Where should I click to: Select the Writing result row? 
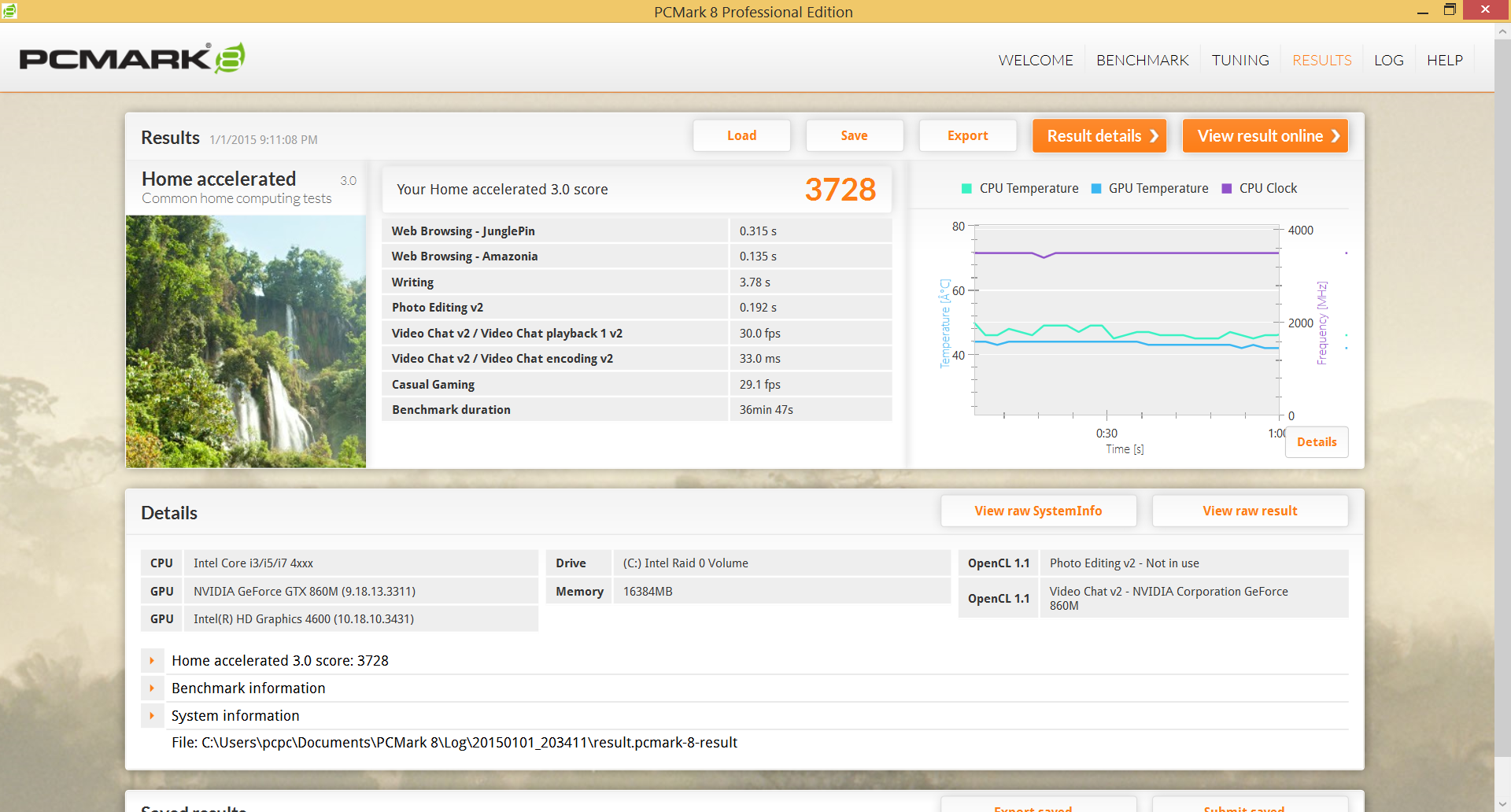coord(637,282)
